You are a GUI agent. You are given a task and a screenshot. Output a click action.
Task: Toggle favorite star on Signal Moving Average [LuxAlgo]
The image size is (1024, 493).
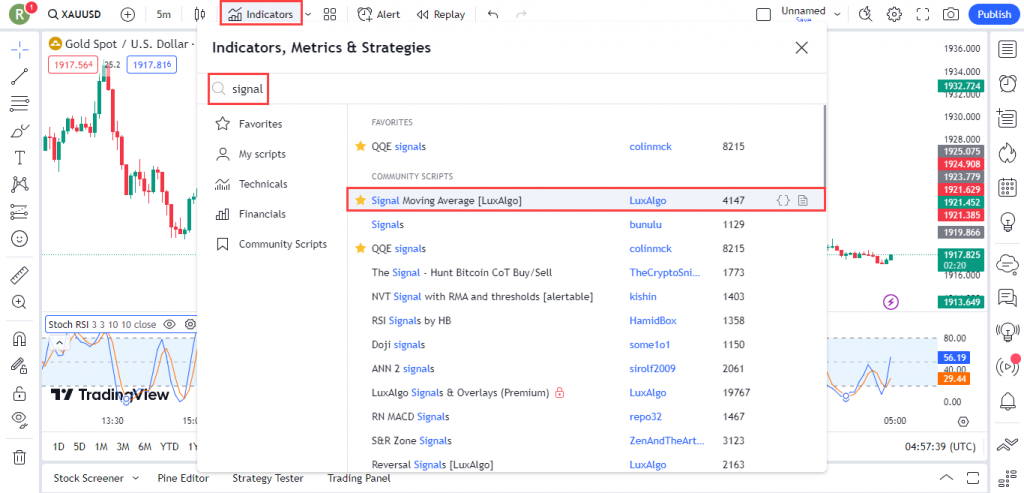click(x=360, y=200)
